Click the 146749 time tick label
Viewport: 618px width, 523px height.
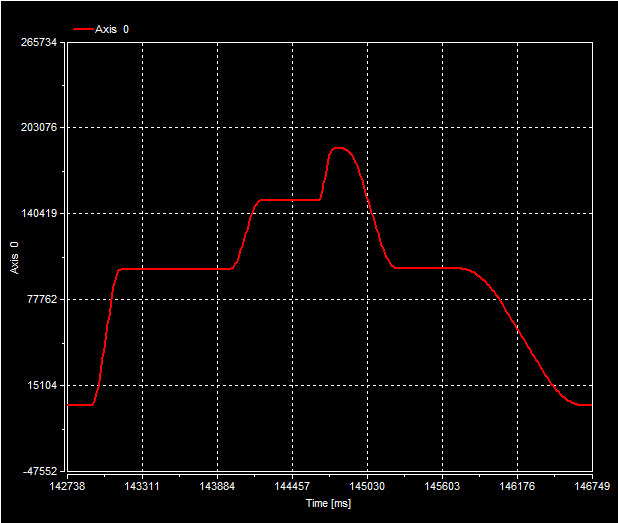[x=590, y=486]
